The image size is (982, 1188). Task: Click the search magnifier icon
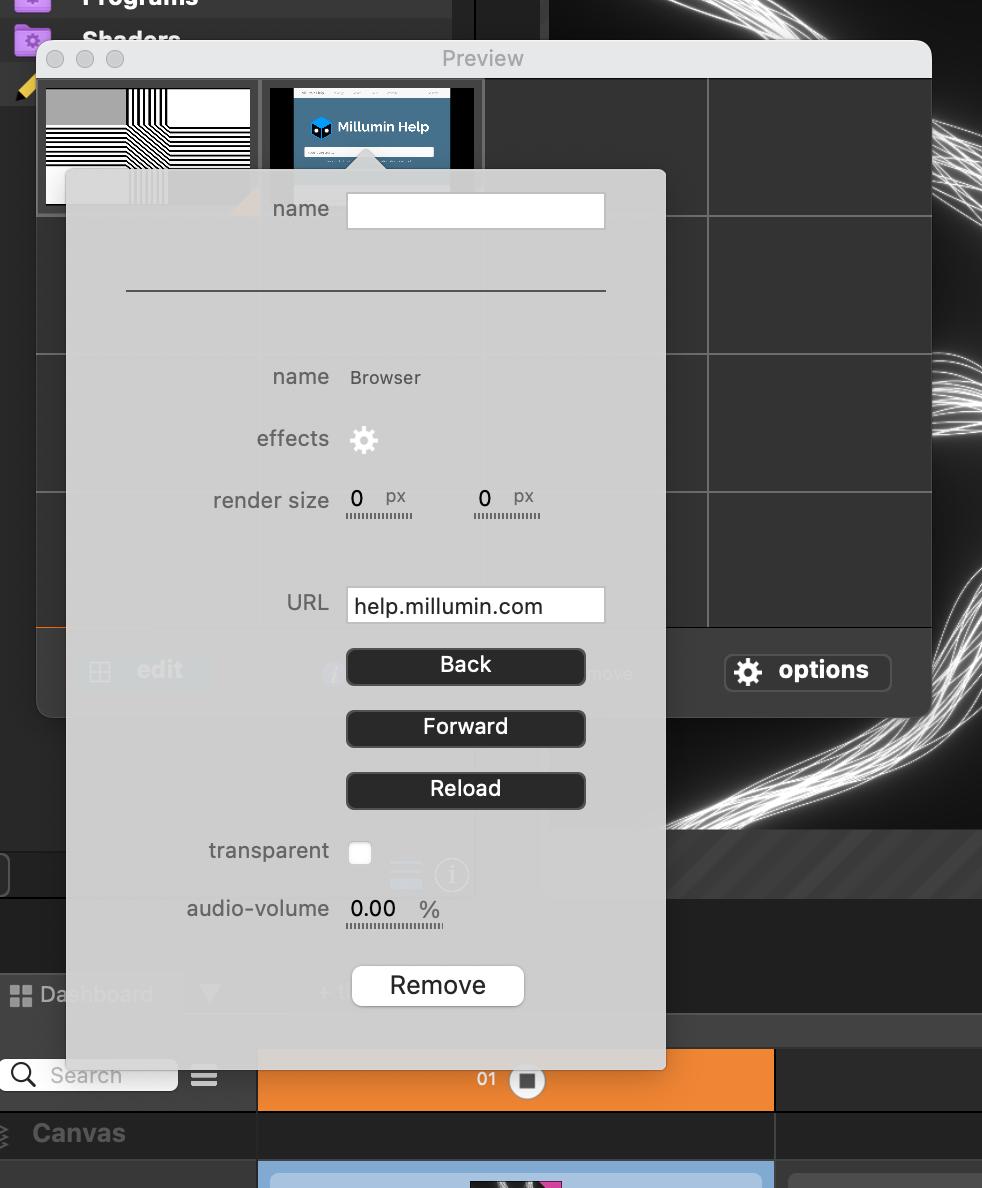click(x=23, y=1075)
